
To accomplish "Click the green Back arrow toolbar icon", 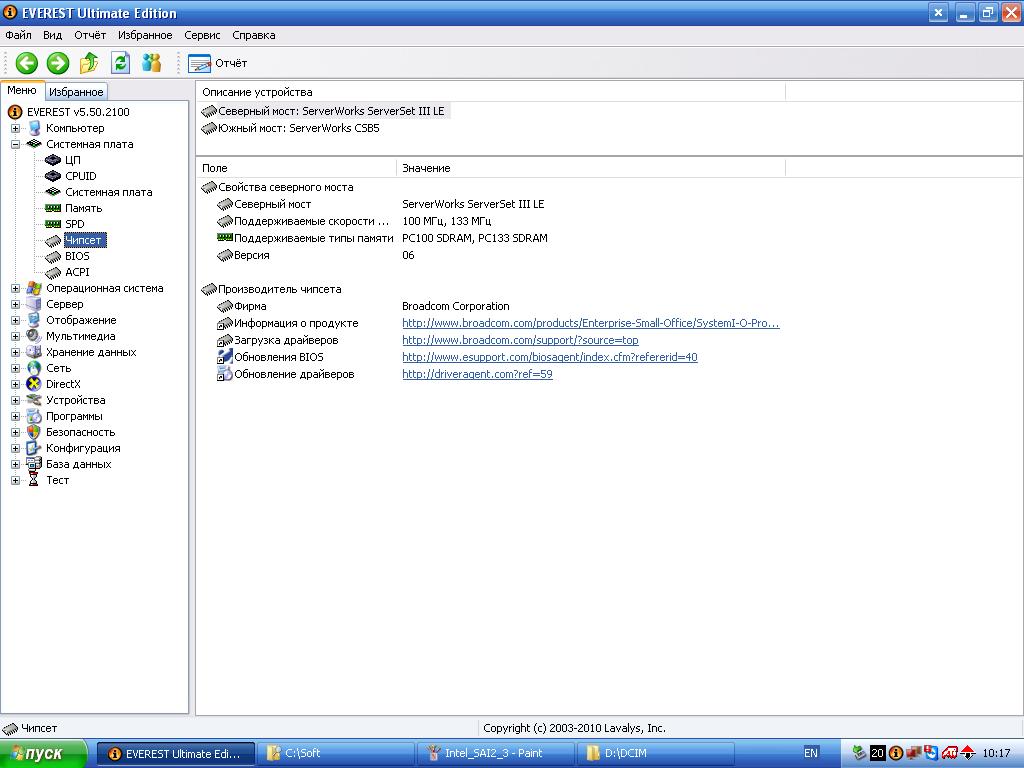I will pyautogui.click(x=27, y=63).
